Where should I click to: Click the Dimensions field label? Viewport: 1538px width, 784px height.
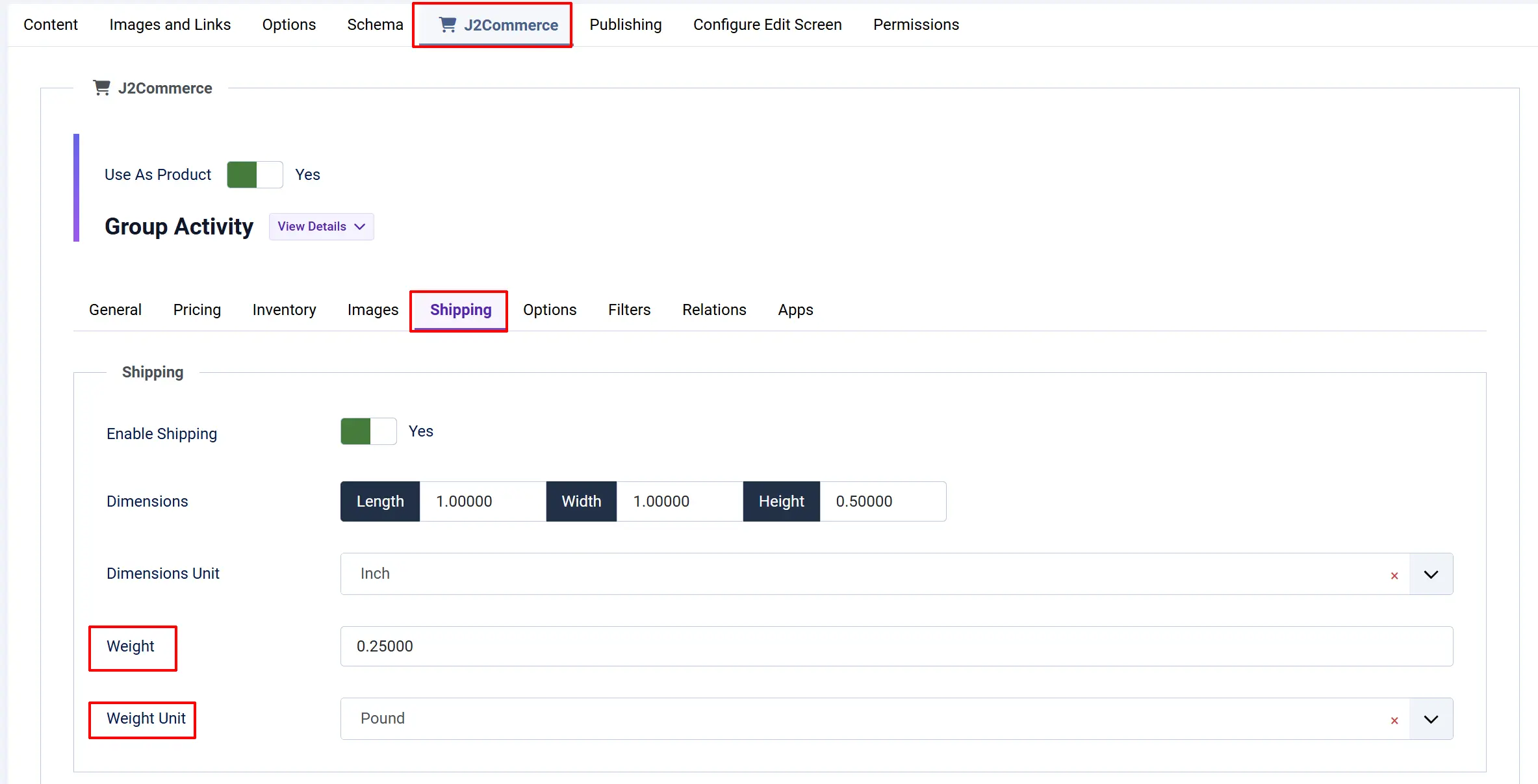tap(147, 501)
